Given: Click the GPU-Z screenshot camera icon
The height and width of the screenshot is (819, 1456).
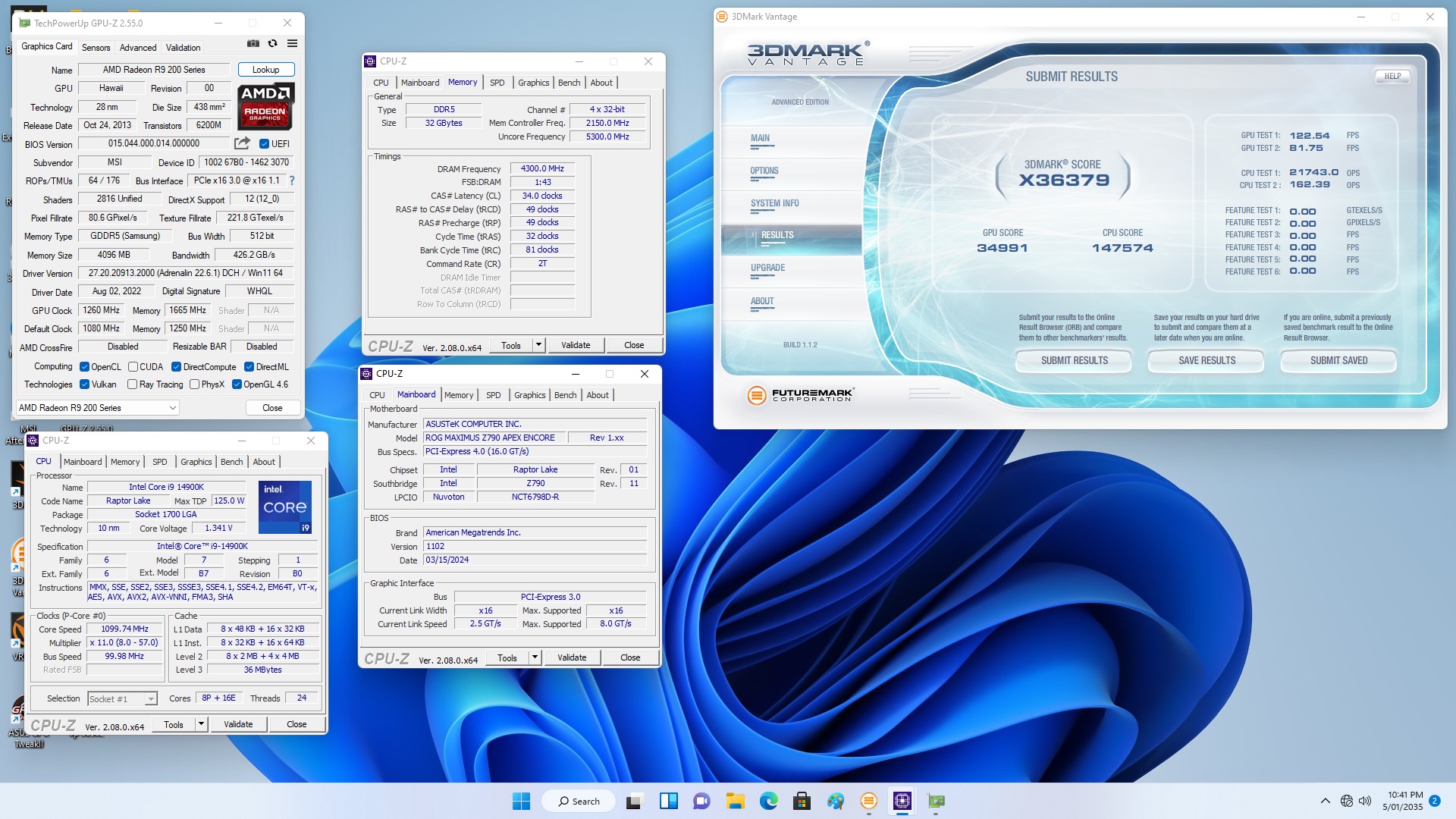Looking at the screenshot, I should [253, 44].
